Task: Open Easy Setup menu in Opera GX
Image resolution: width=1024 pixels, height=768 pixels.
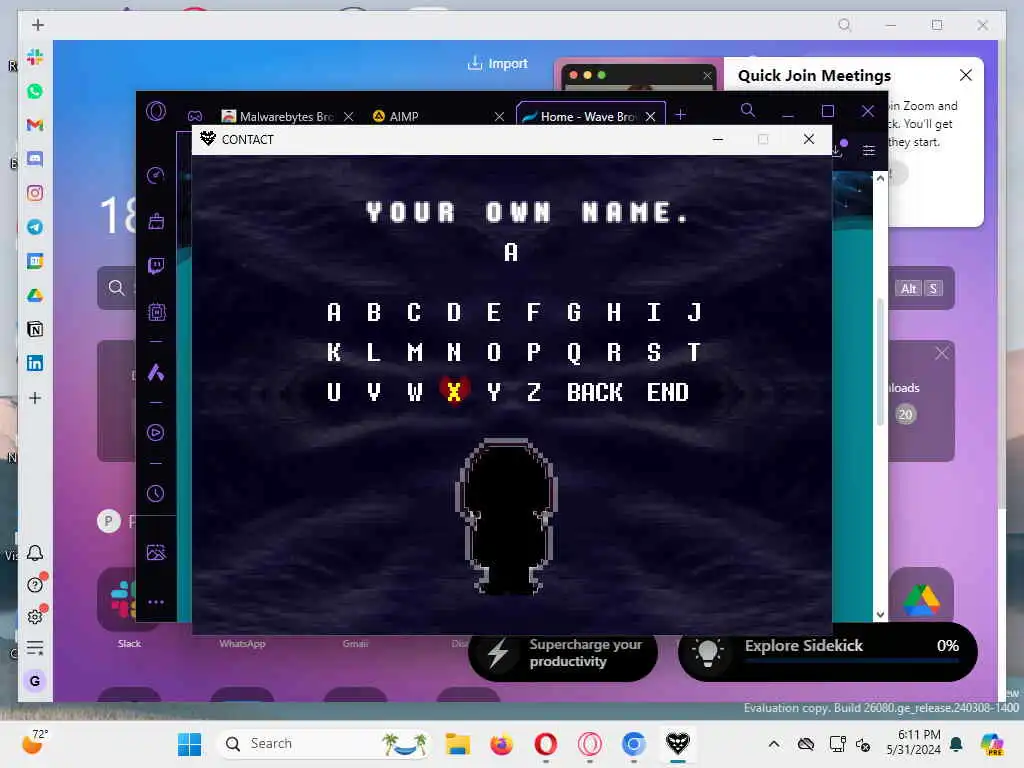Action: (x=869, y=151)
